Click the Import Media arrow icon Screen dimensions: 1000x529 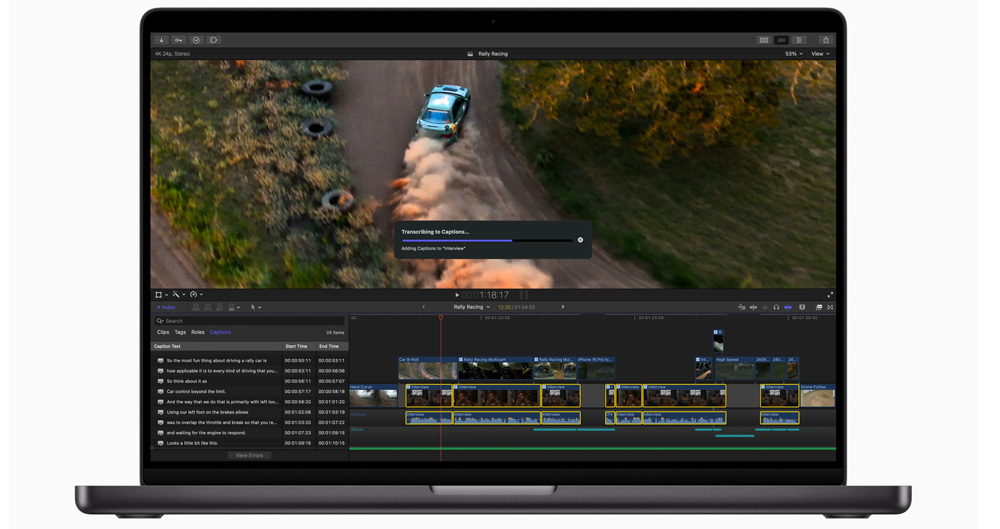click(161, 40)
